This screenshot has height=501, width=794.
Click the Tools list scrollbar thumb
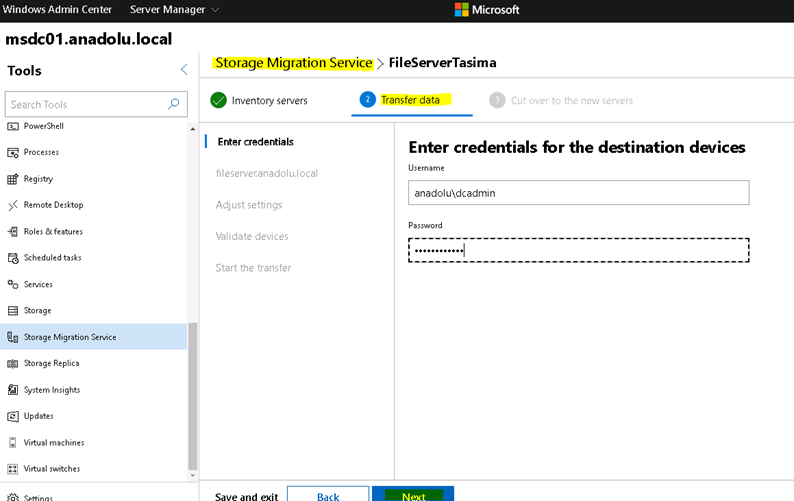click(192, 397)
